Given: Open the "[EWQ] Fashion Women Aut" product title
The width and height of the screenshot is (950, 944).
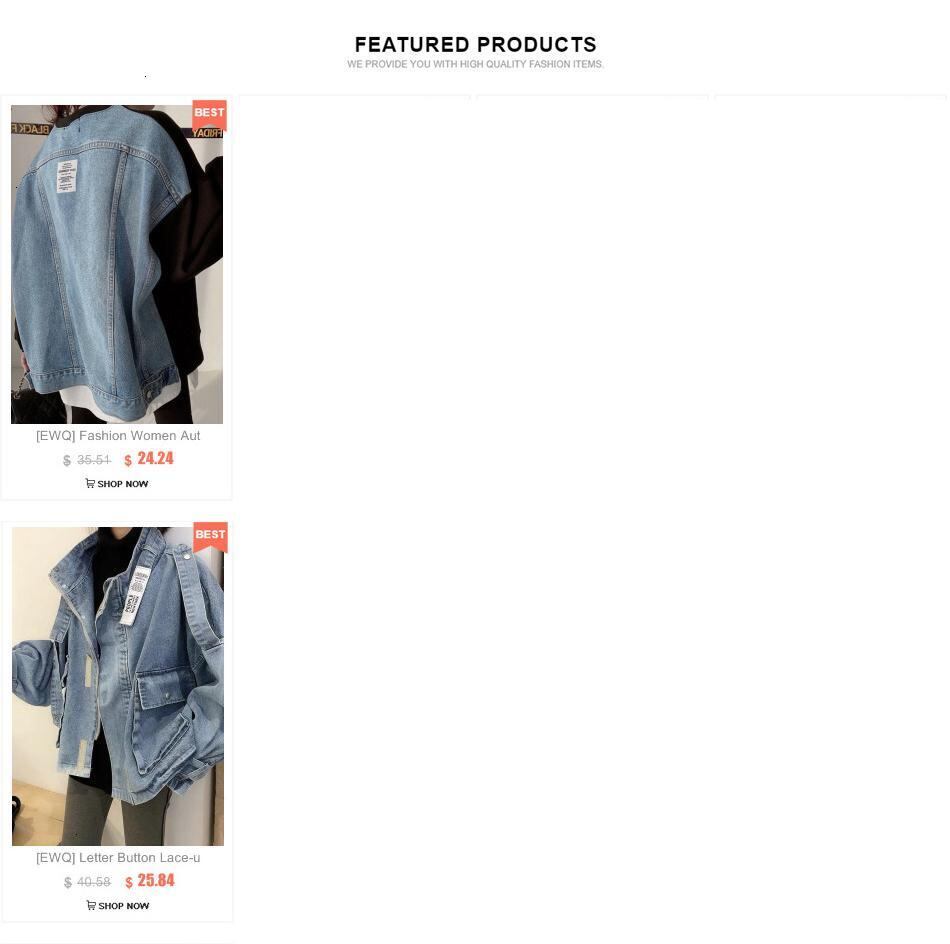Looking at the screenshot, I should (118, 436).
